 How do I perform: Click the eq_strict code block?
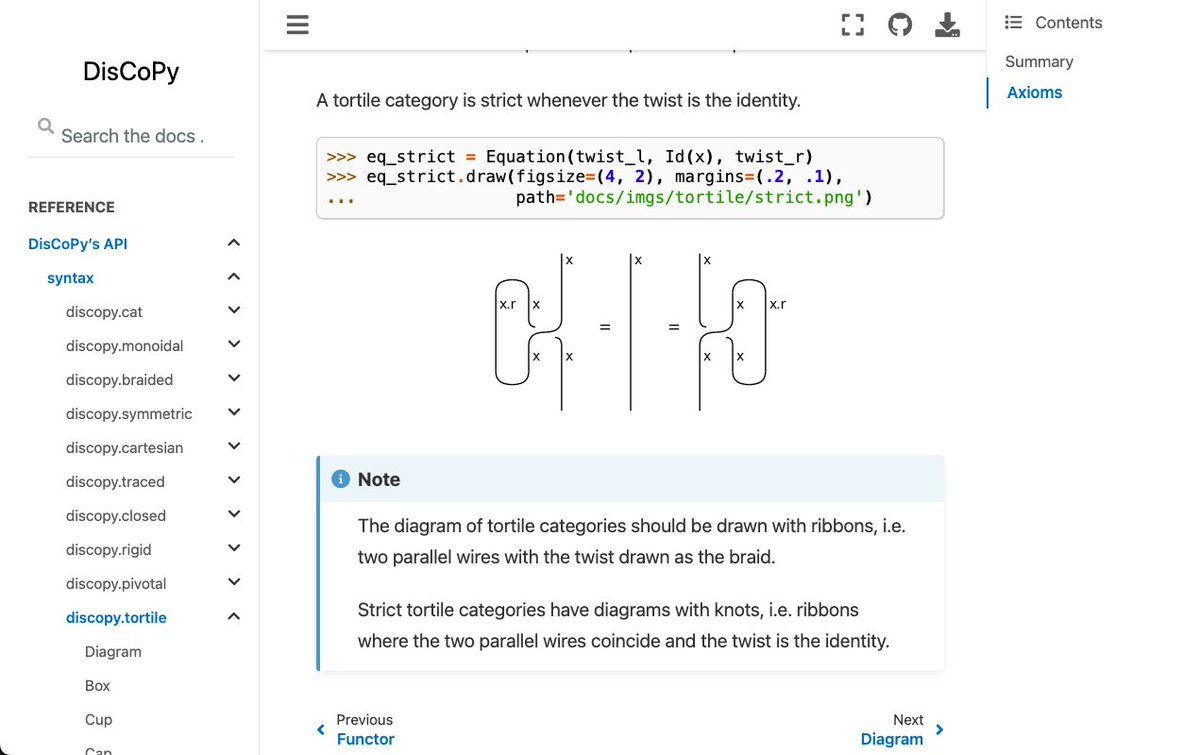pos(630,177)
